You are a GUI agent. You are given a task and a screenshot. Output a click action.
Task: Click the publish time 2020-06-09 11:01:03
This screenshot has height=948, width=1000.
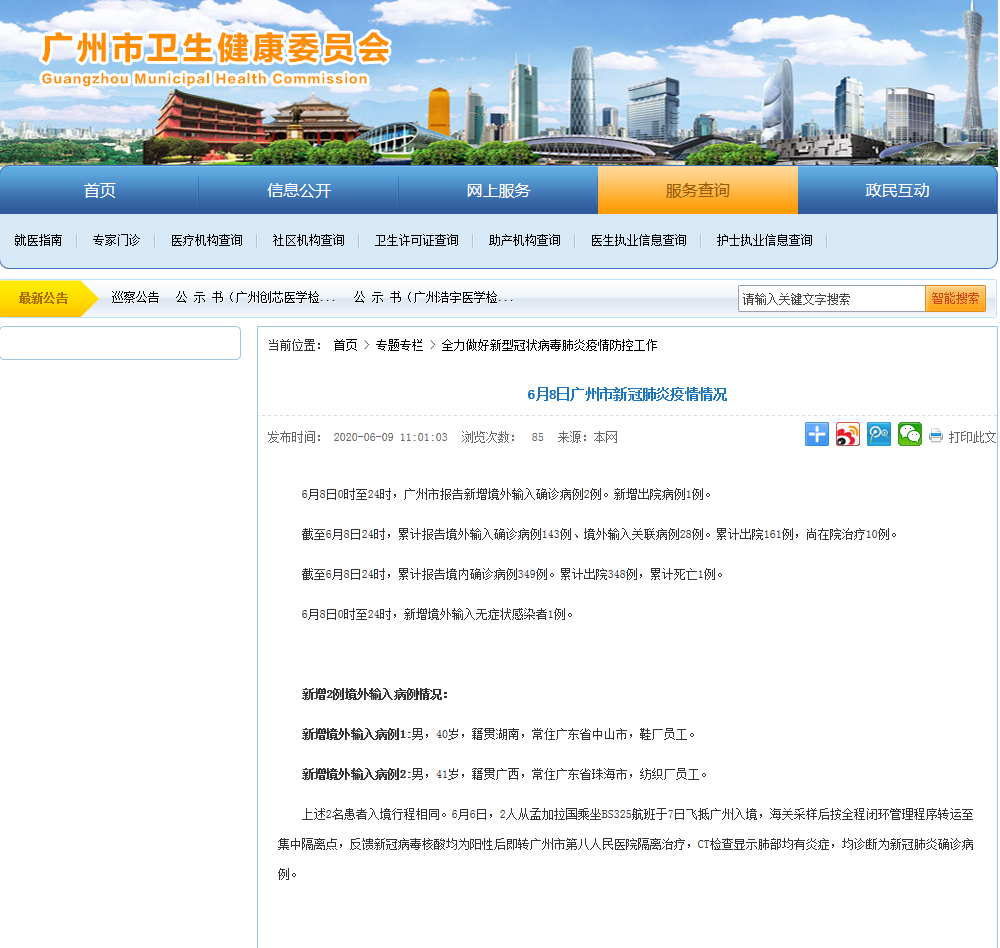390,437
